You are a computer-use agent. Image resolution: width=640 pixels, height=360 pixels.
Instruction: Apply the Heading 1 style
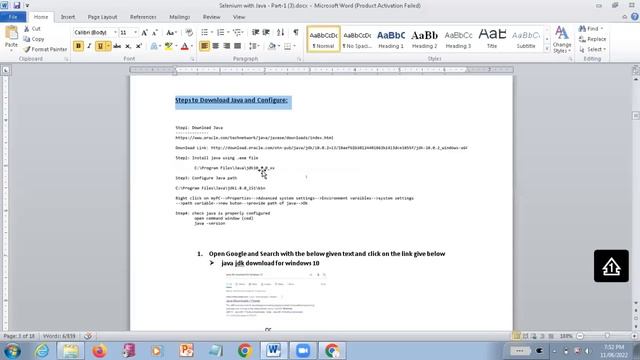click(x=391, y=39)
